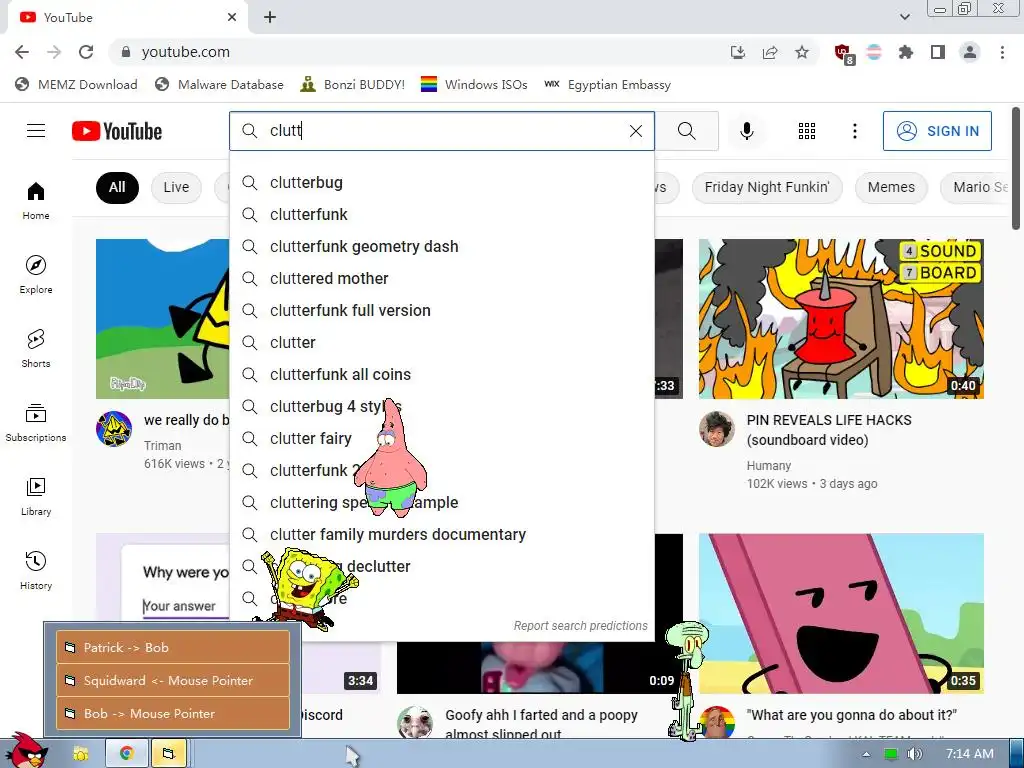Open Shorts in the sidebar
The image size is (1024, 768).
[36, 348]
